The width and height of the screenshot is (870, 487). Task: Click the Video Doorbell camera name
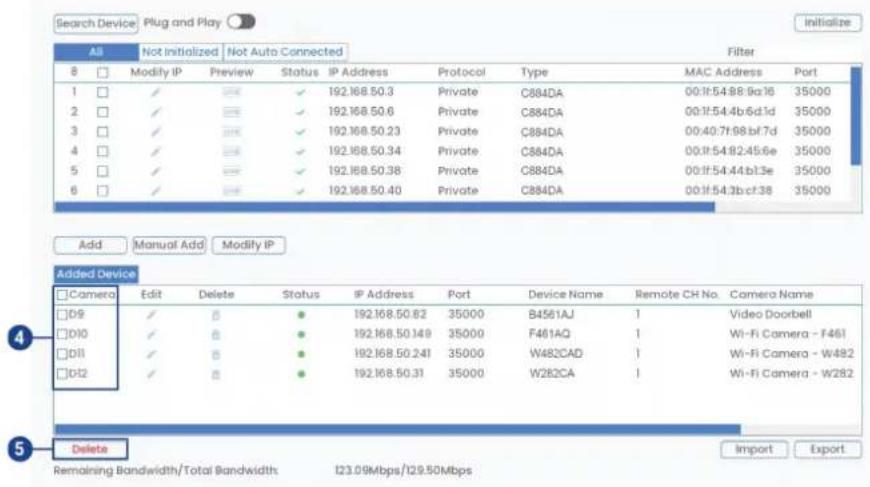pyautogui.click(x=771, y=314)
